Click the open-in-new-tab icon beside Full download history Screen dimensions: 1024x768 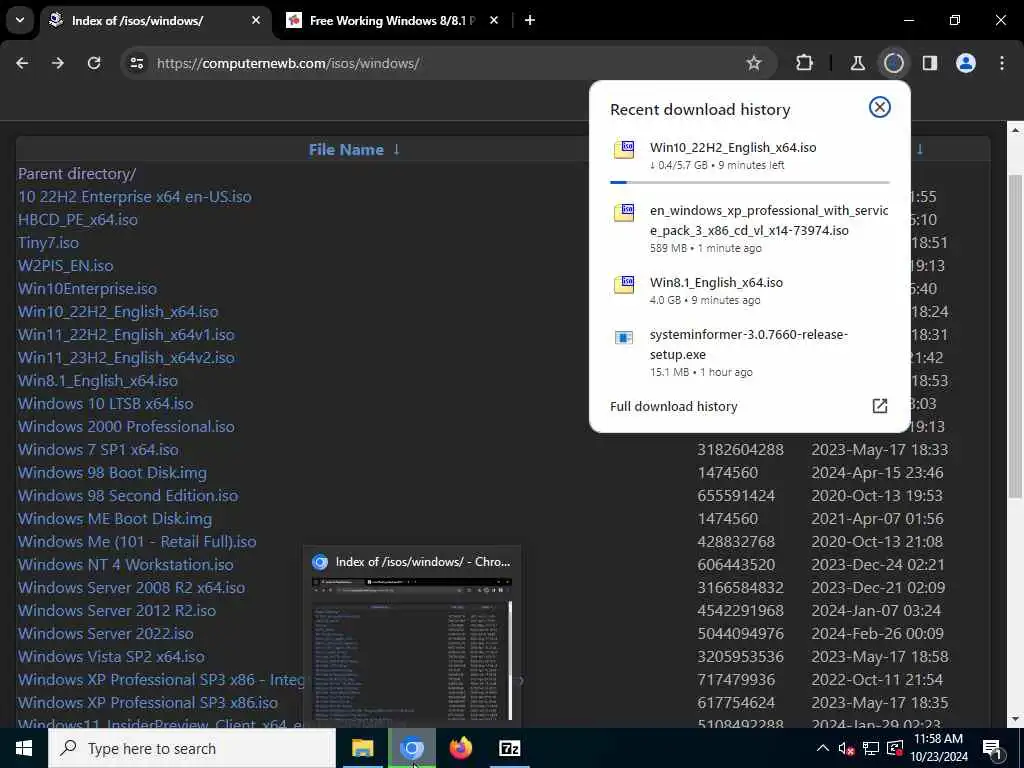point(880,406)
